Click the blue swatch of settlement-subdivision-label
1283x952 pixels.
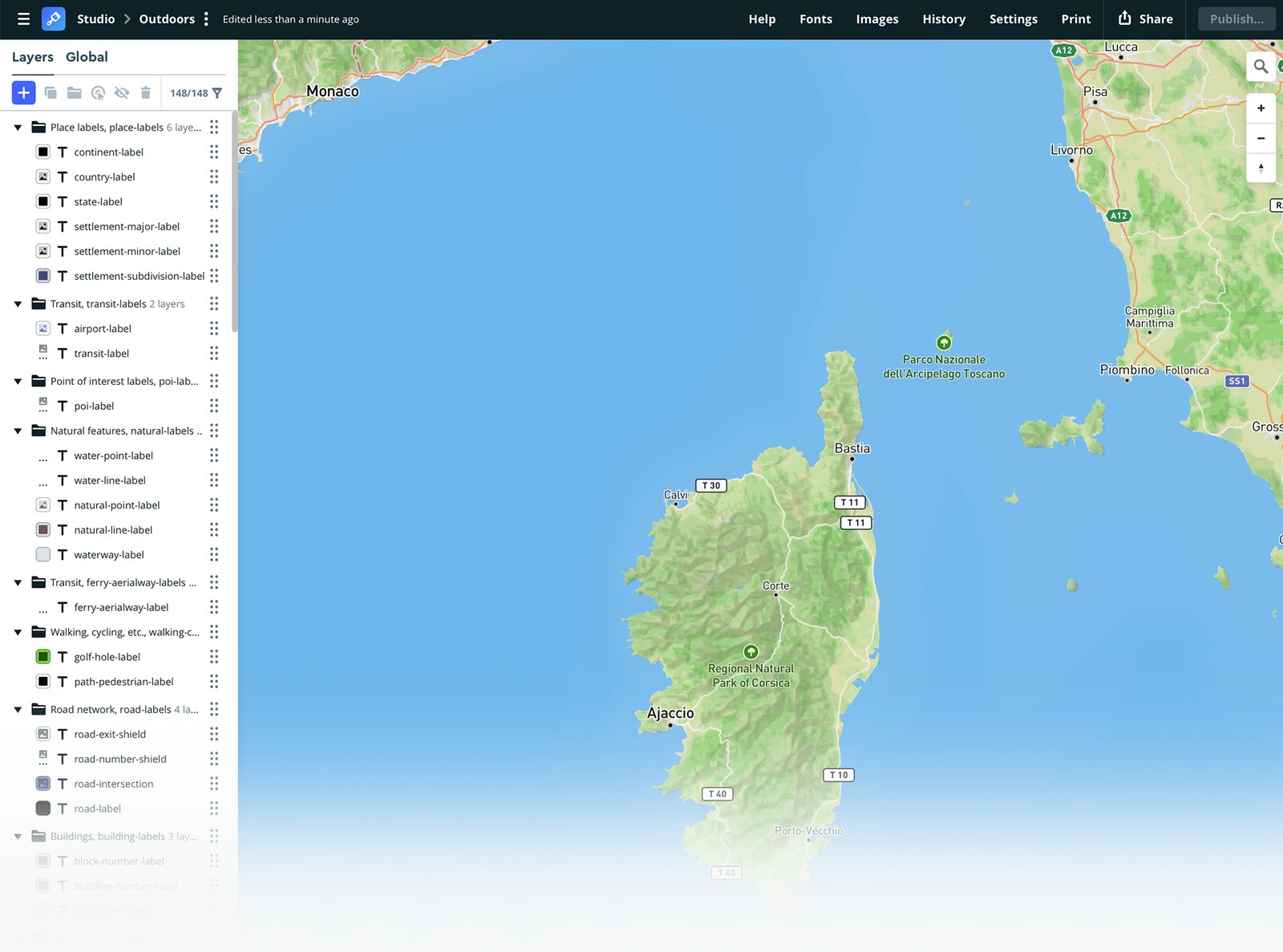coord(43,276)
